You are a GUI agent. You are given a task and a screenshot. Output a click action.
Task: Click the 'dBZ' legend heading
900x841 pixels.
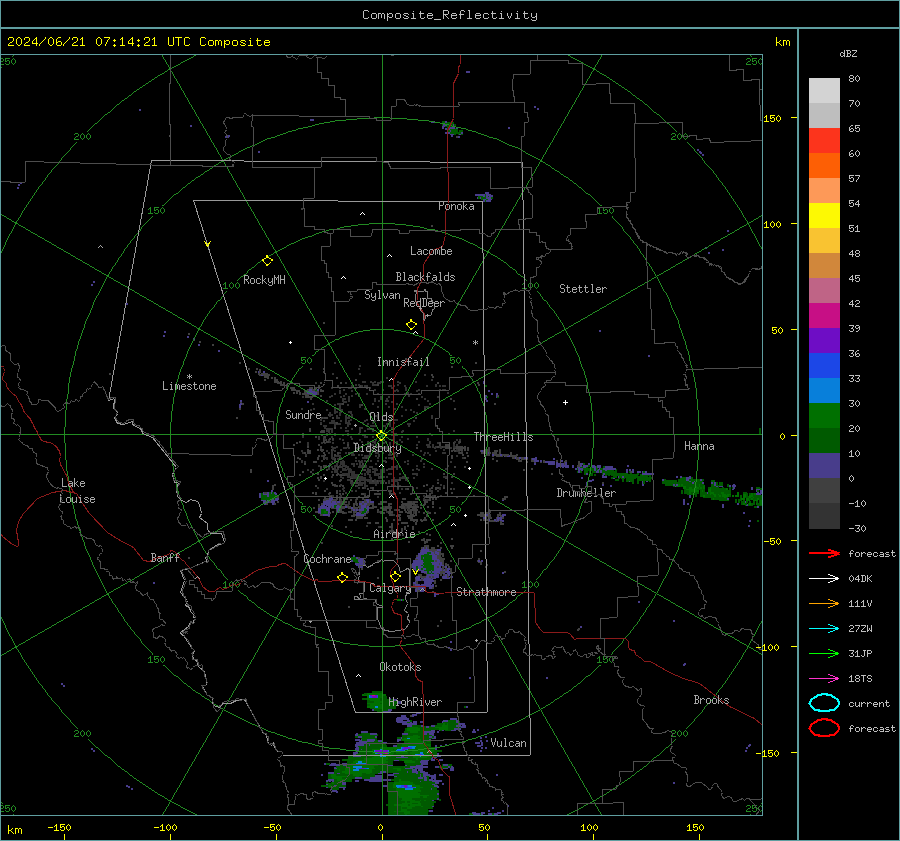point(848,53)
